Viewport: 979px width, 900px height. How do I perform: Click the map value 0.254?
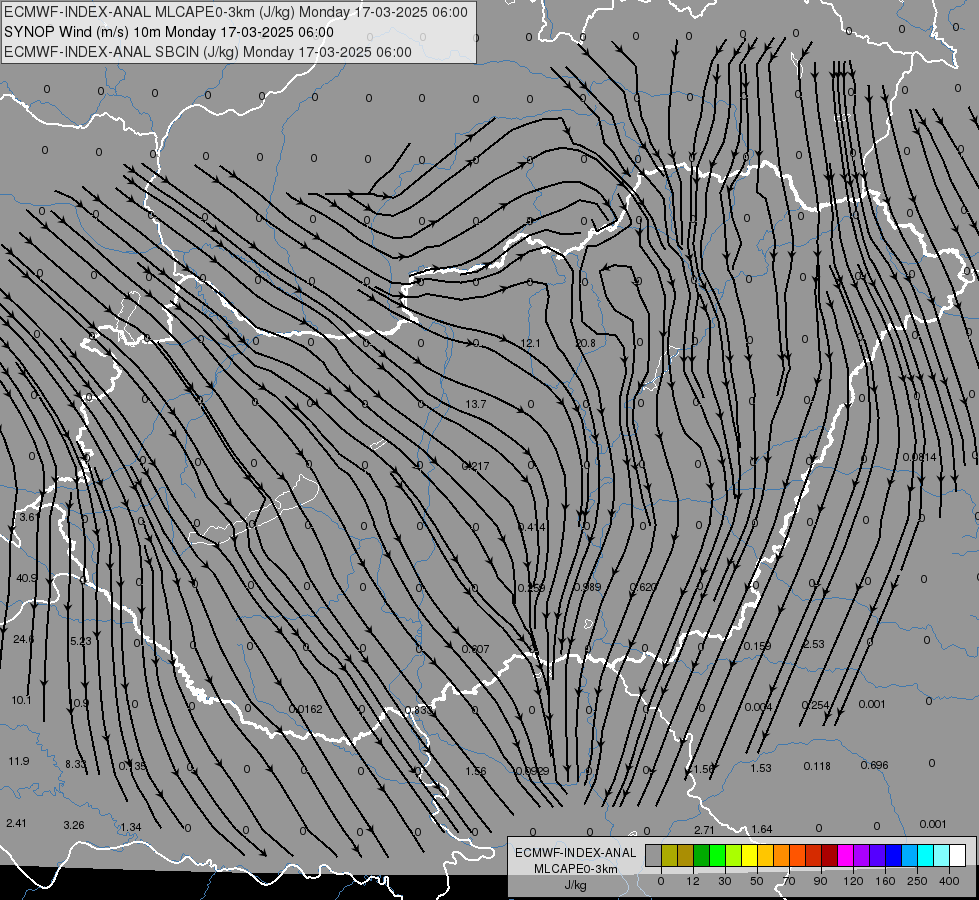(x=815, y=705)
